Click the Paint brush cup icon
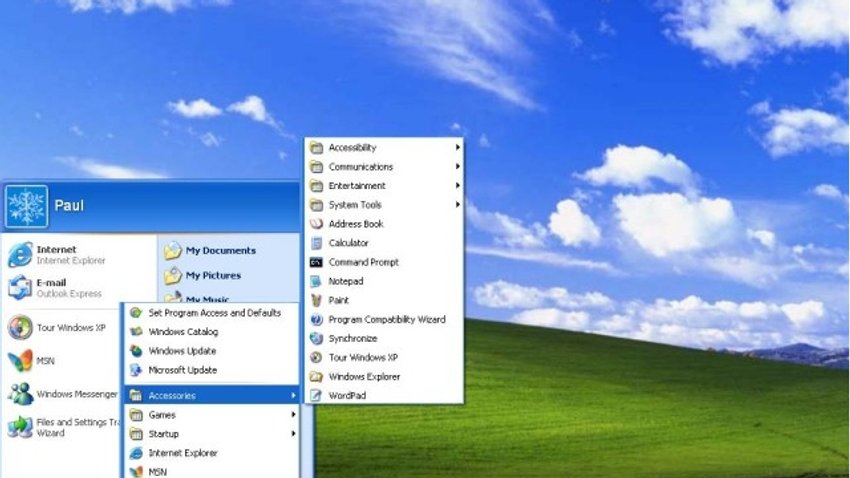The image size is (850, 478). pyautogui.click(x=316, y=300)
